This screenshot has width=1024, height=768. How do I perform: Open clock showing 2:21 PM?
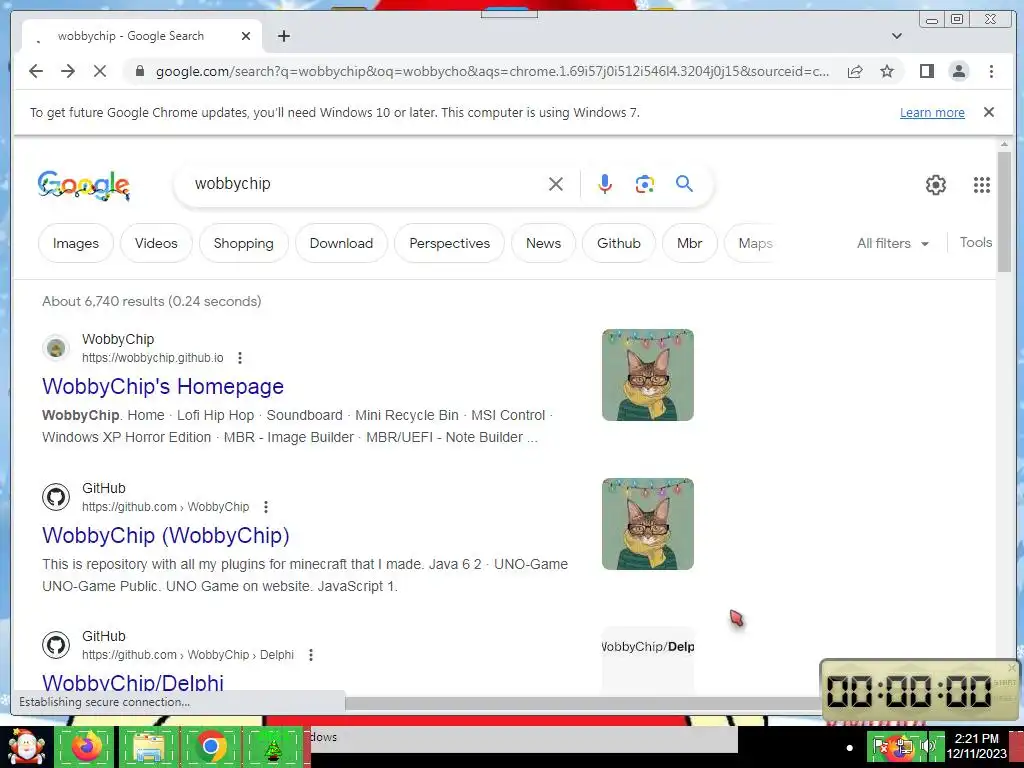(x=977, y=746)
